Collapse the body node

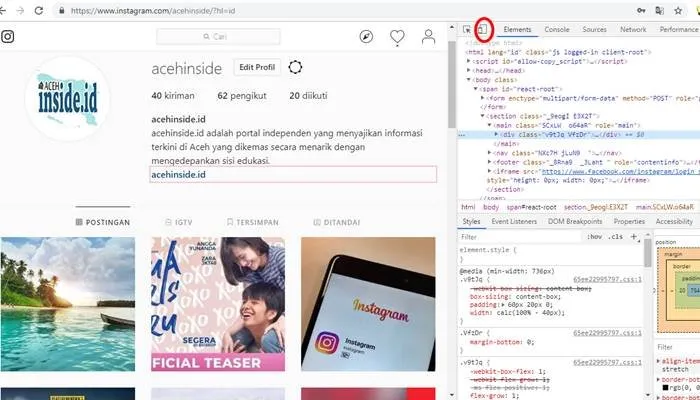(x=469, y=80)
